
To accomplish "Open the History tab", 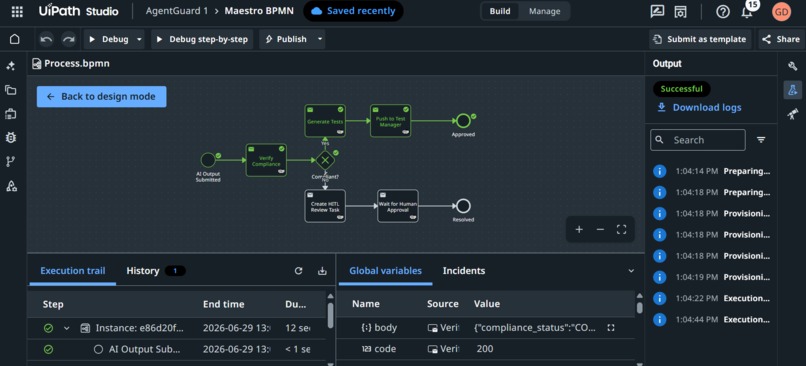I will [155, 271].
